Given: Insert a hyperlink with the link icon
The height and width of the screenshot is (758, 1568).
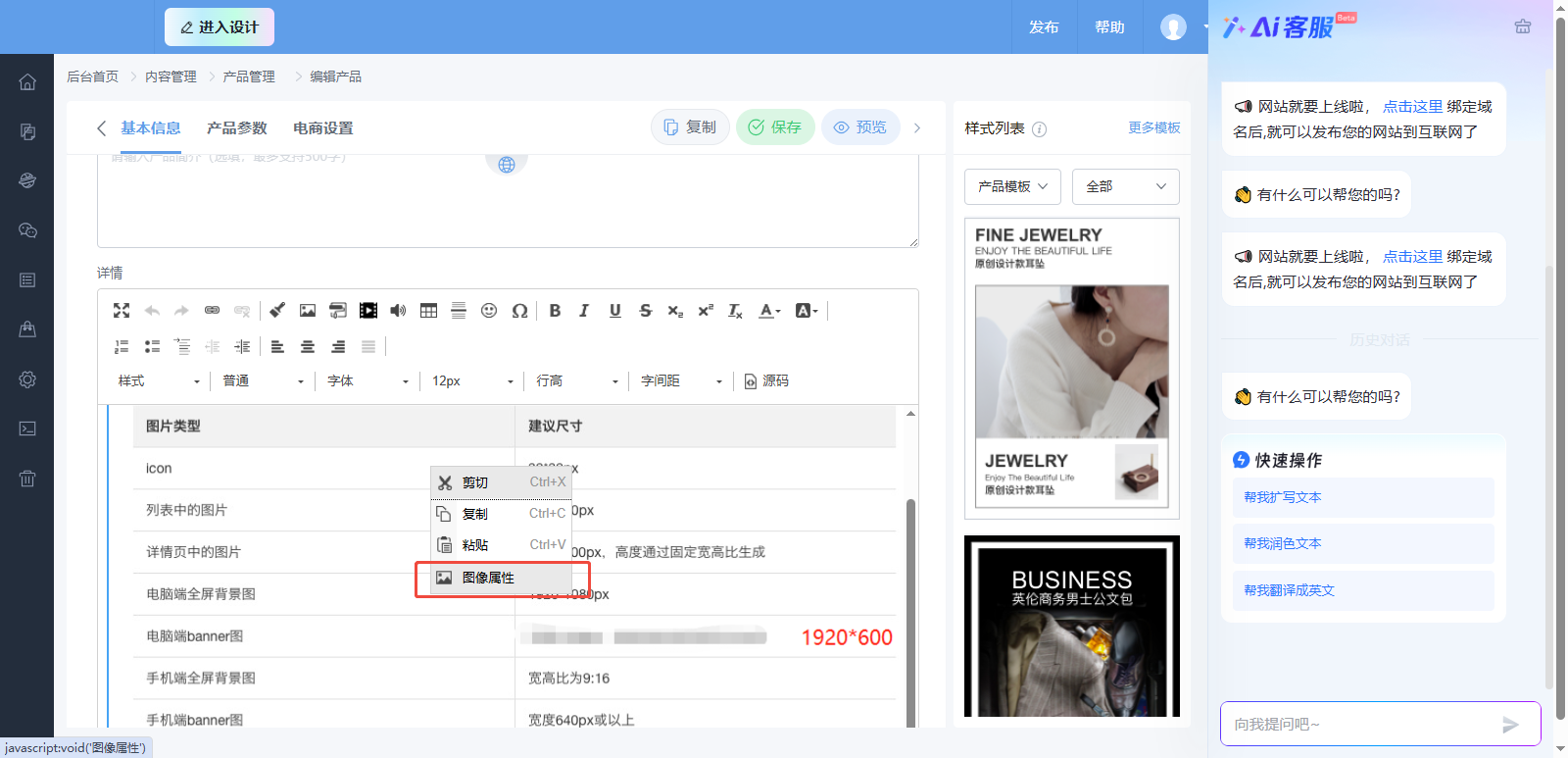Looking at the screenshot, I should tap(212, 311).
